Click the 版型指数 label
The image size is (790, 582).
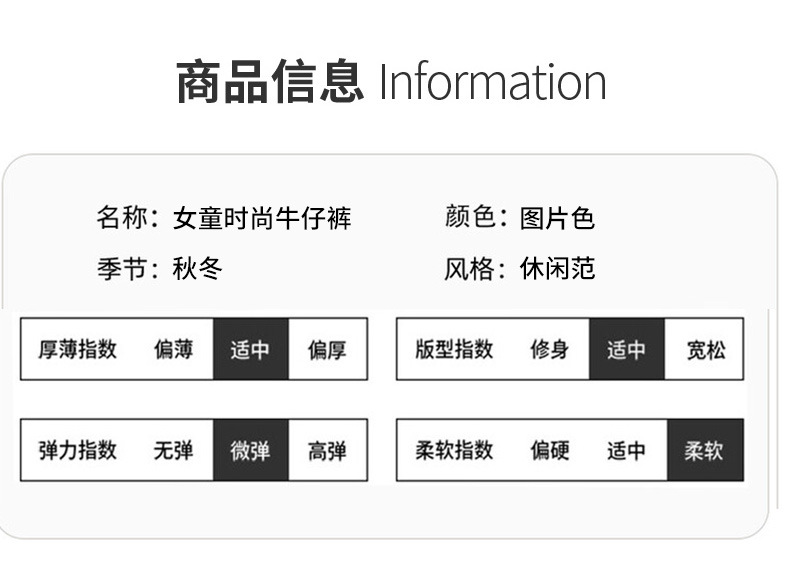pos(454,350)
